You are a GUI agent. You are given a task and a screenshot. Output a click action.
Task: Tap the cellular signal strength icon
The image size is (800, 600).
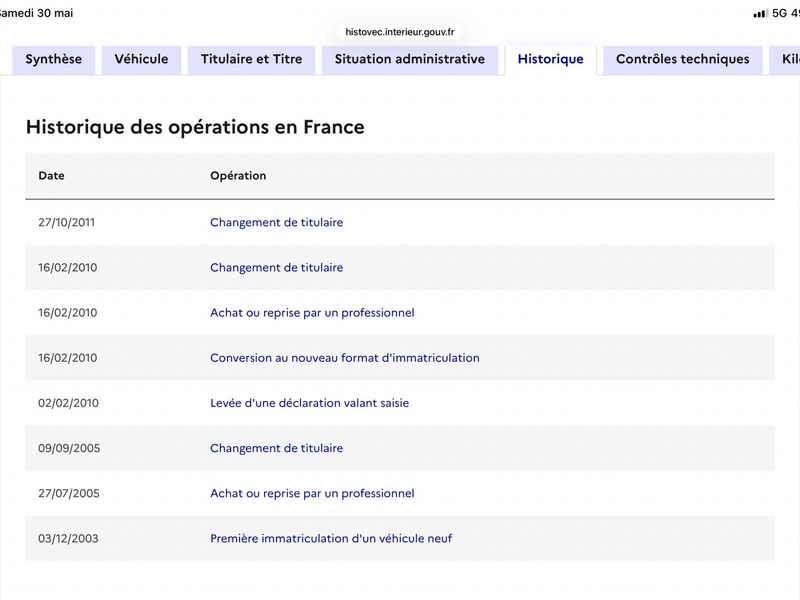tap(760, 13)
